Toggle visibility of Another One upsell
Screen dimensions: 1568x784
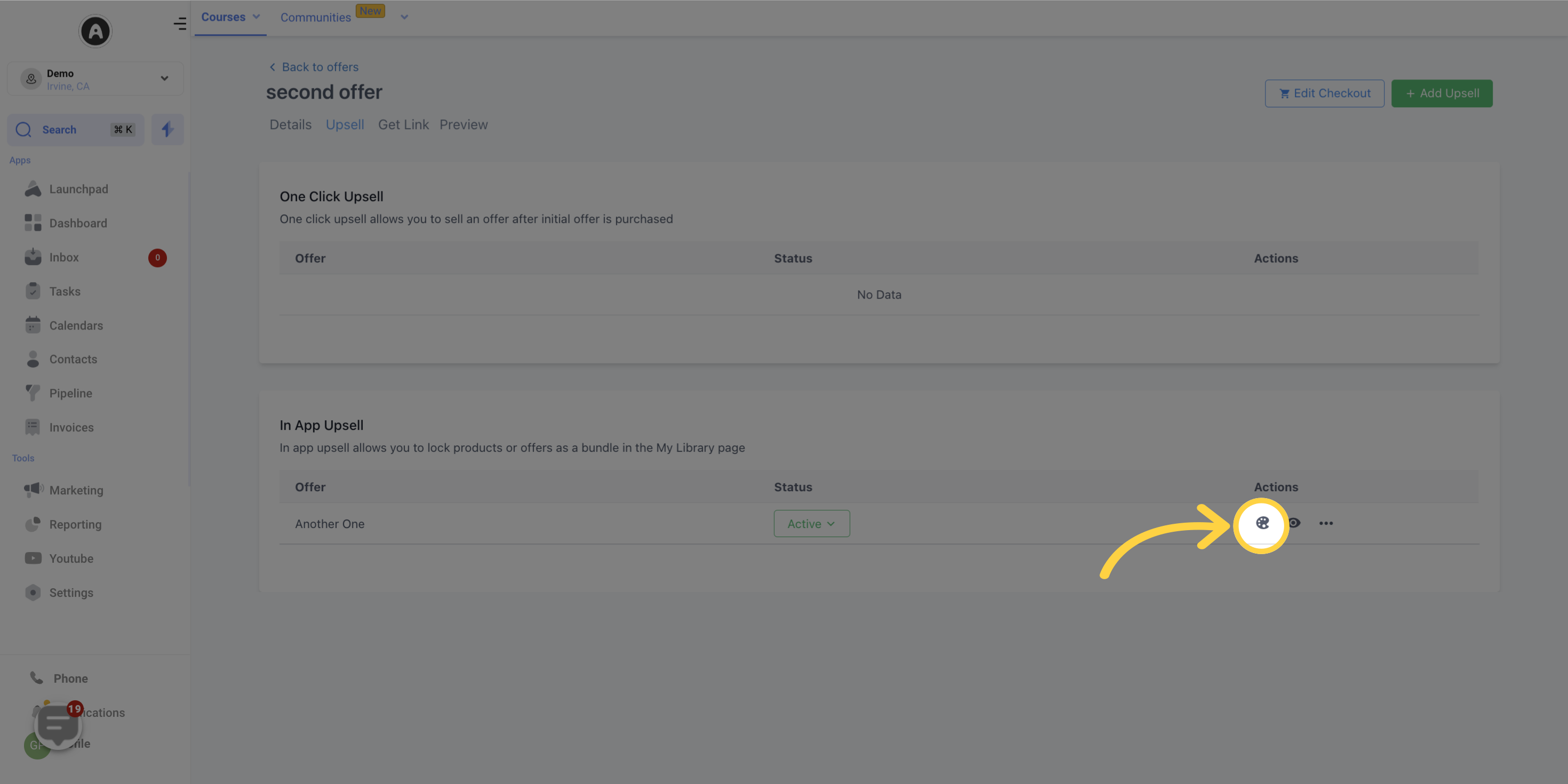[1294, 523]
